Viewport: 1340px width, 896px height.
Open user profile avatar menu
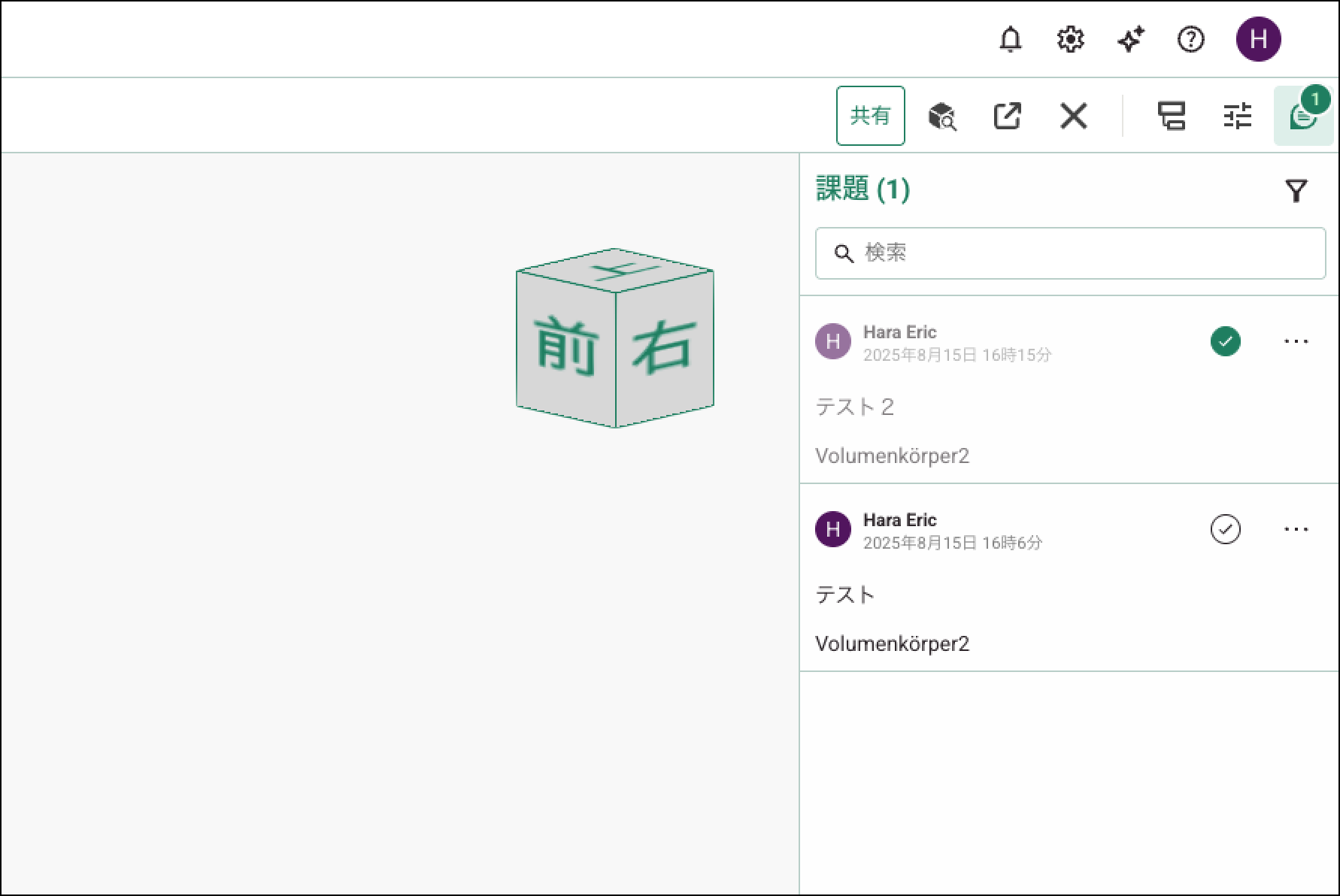tap(1258, 39)
